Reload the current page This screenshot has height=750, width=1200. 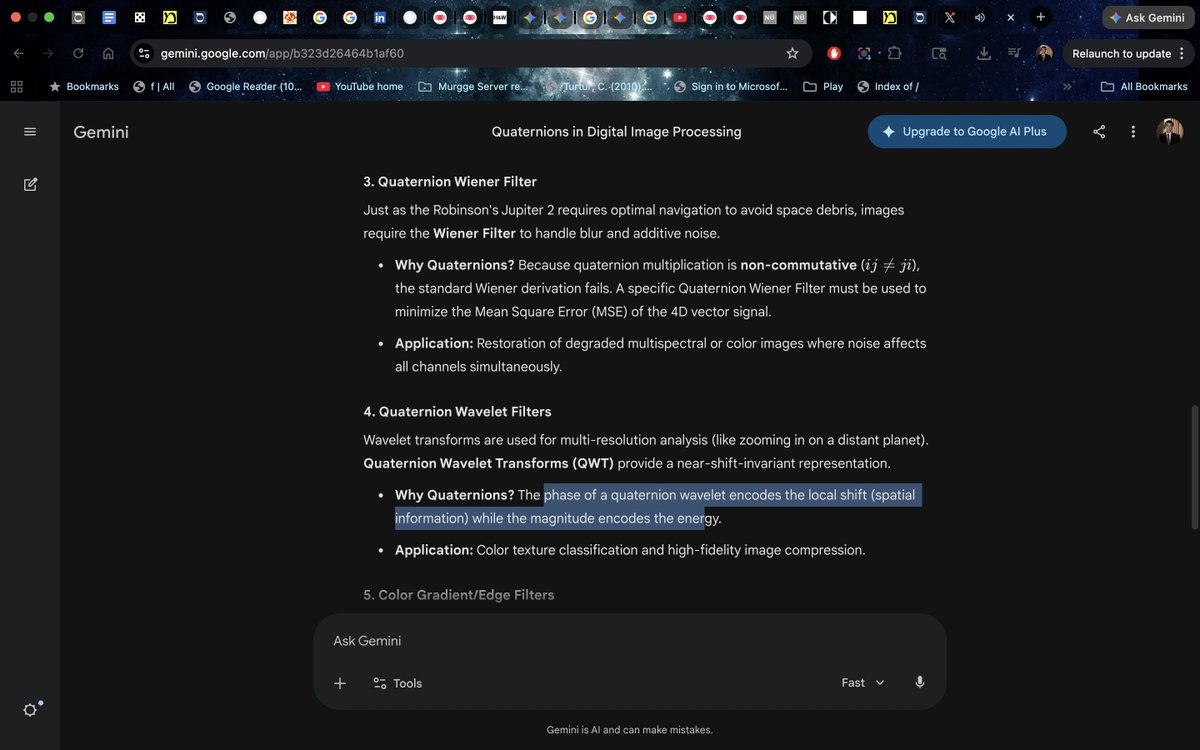pyautogui.click(x=78, y=54)
